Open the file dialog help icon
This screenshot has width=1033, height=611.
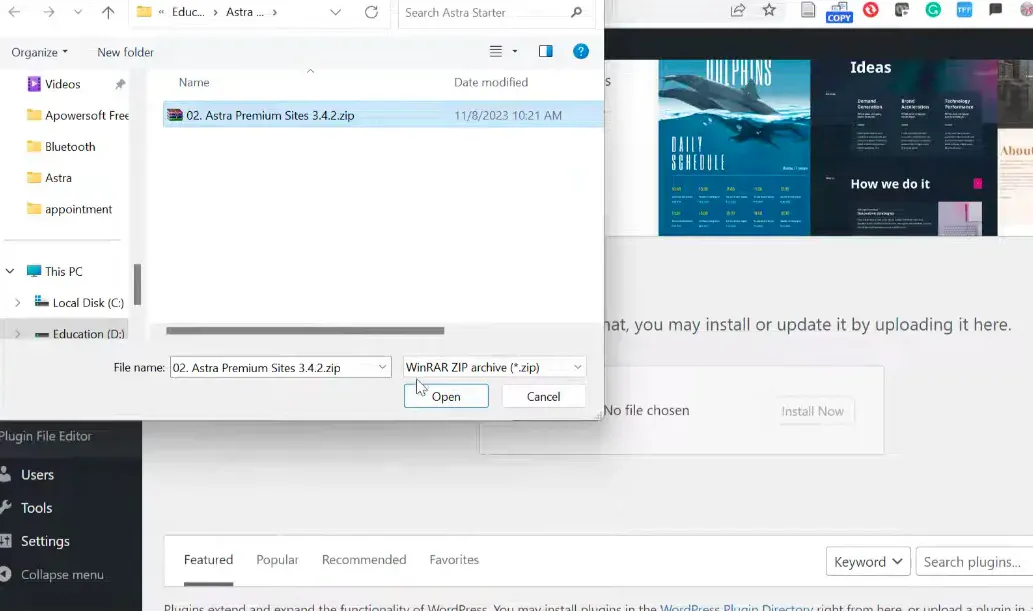click(580, 51)
